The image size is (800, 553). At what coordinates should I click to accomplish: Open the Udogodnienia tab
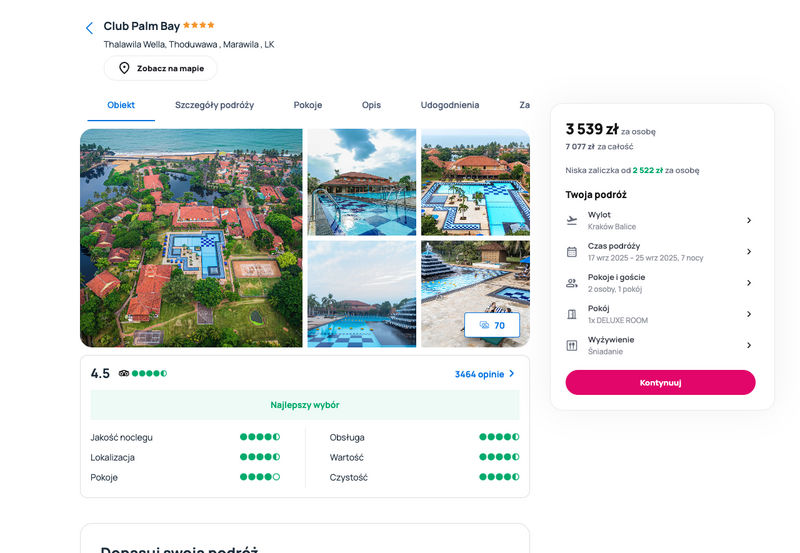449,105
